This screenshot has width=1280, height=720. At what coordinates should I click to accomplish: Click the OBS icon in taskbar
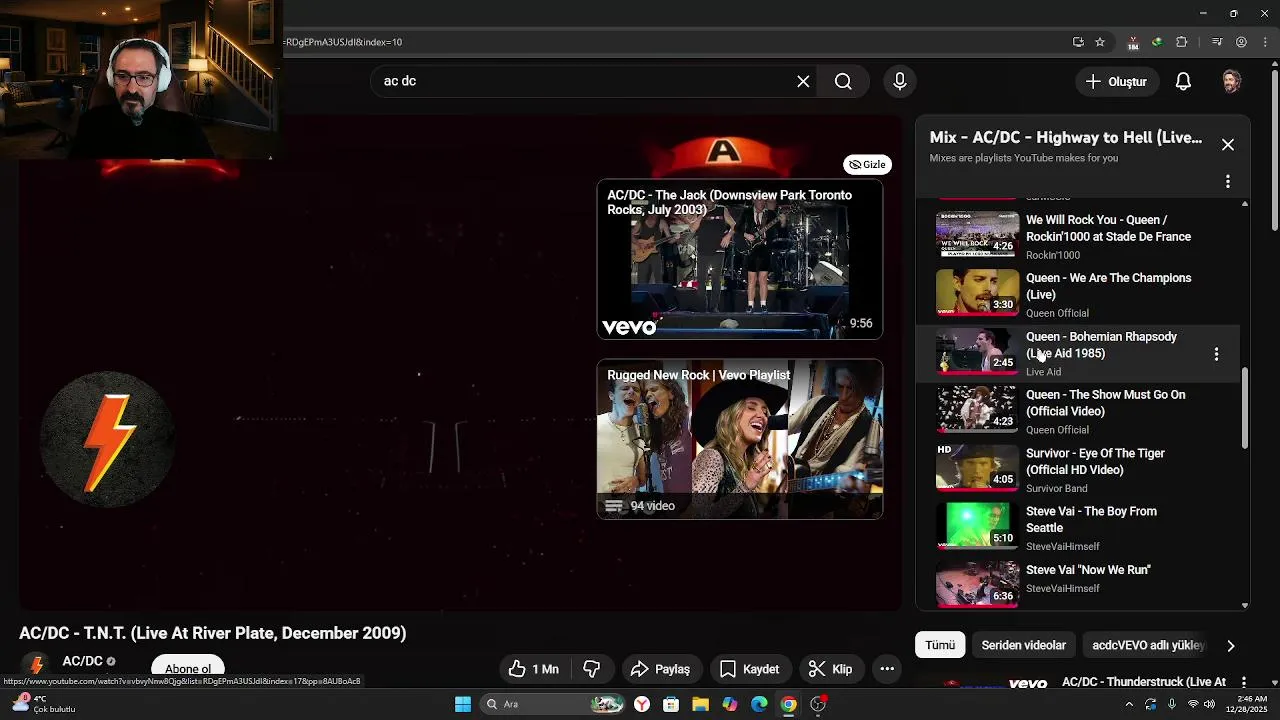tap(818, 704)
